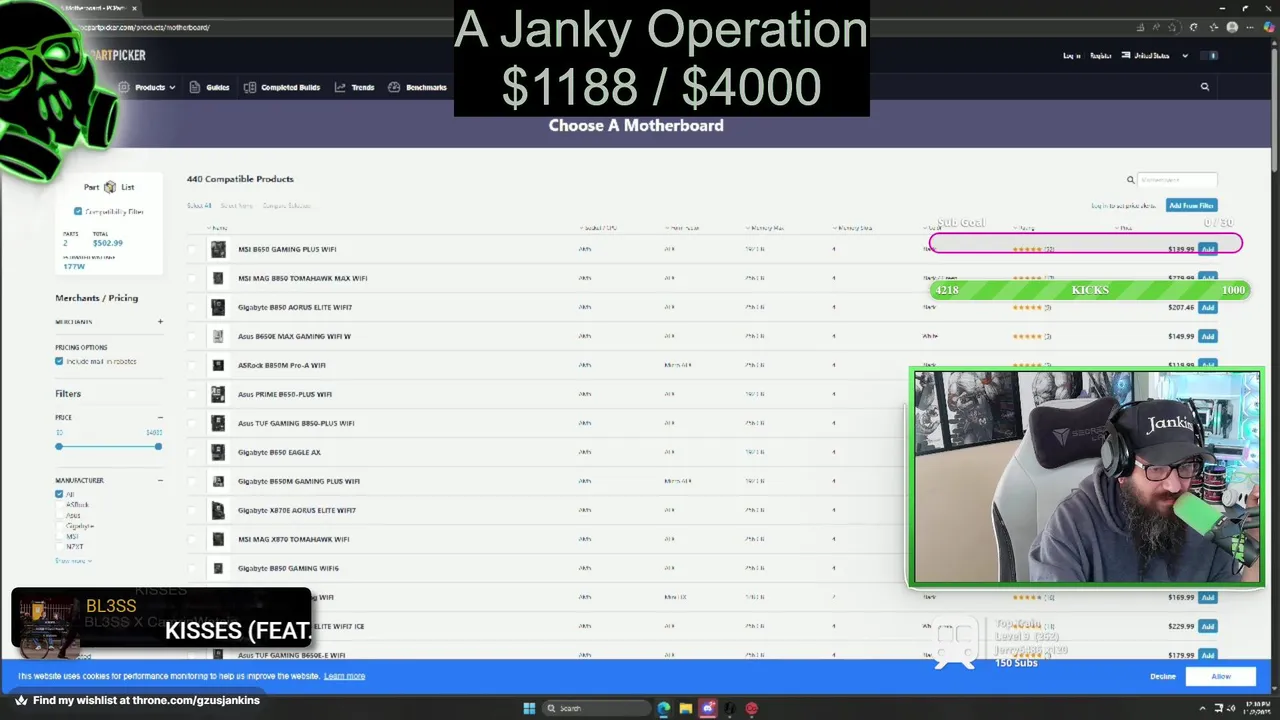
Task: Add the $207.46 Gigabyte B850 AORUS board
Action: click(x=1208, y=307)
